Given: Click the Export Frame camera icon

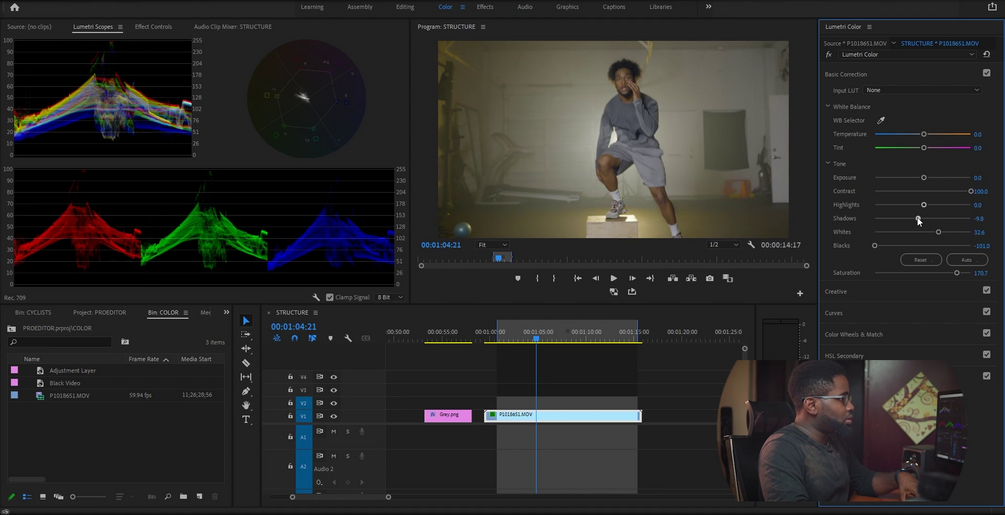Looking at the screenshot, I should [x=710, y=278].
